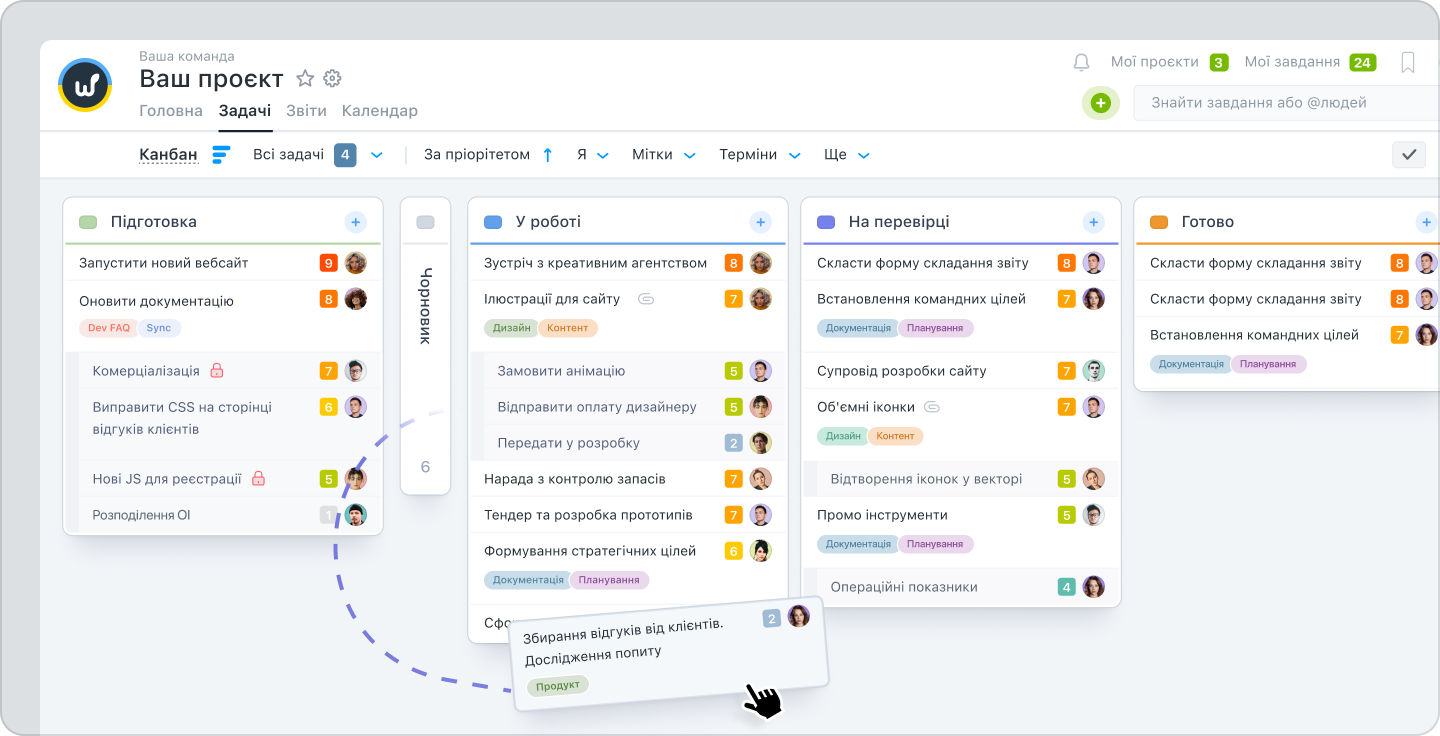Click the bookmark icon in header
1440x736 pixels.
(1408, 63)
